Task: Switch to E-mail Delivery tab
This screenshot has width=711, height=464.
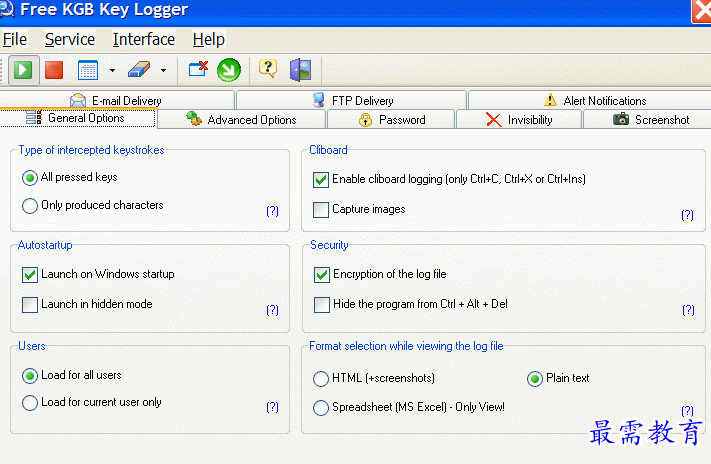Action: click(117, 100)
